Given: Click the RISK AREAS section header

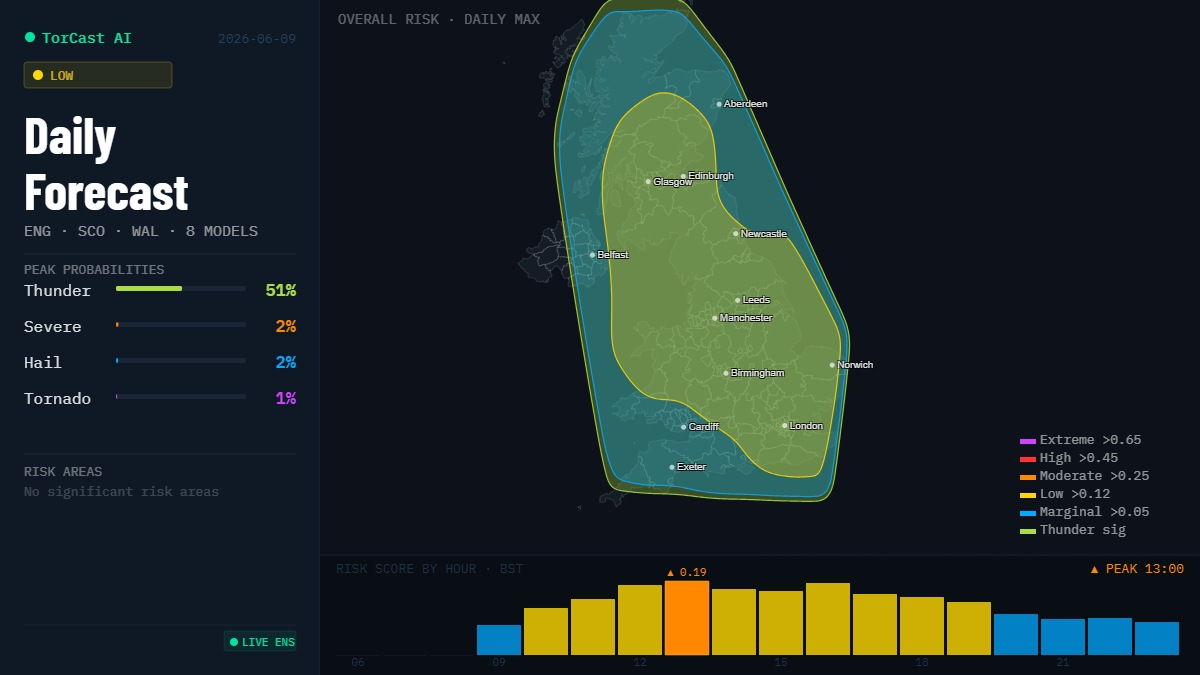Looking at the screenshot, I should pos(63,471).
